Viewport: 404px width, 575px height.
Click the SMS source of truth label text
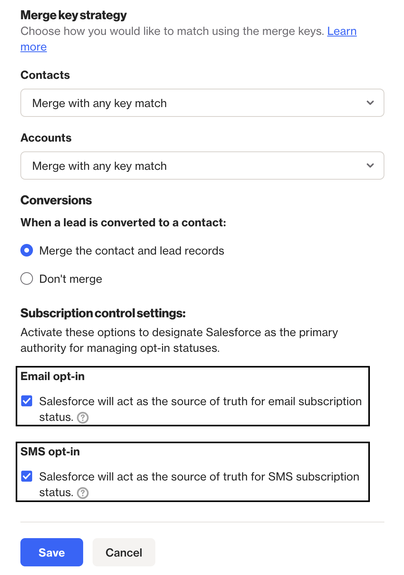point(199,484)
